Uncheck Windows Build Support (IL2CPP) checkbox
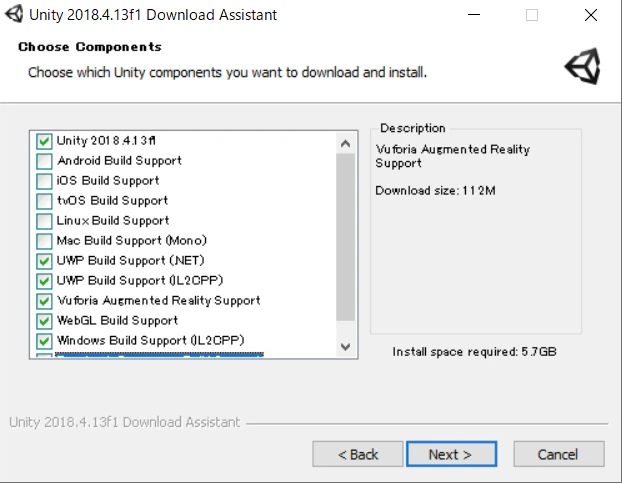This screenshot has height=483, width=622. point(44,341)
